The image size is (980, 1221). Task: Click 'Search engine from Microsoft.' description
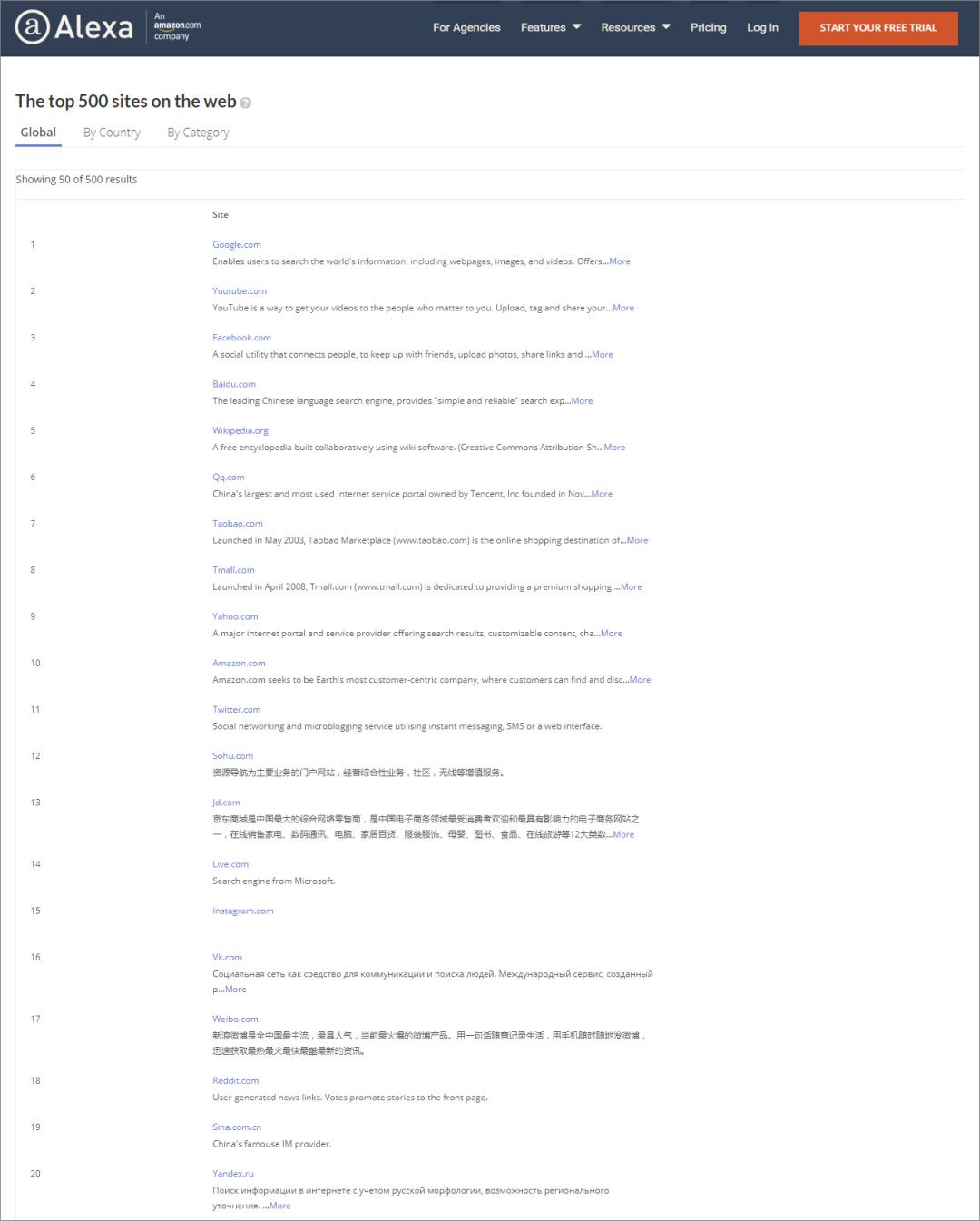click(x=274, y=881)
